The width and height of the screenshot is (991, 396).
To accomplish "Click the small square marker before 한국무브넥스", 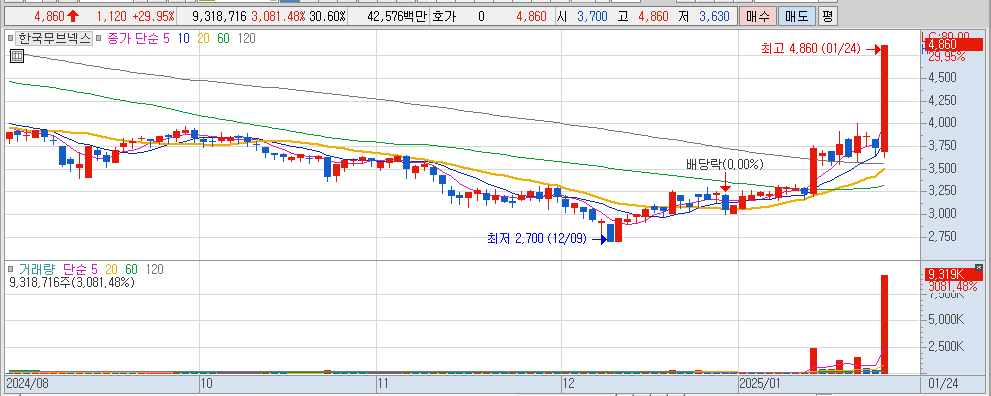I will tap(10, 39).
